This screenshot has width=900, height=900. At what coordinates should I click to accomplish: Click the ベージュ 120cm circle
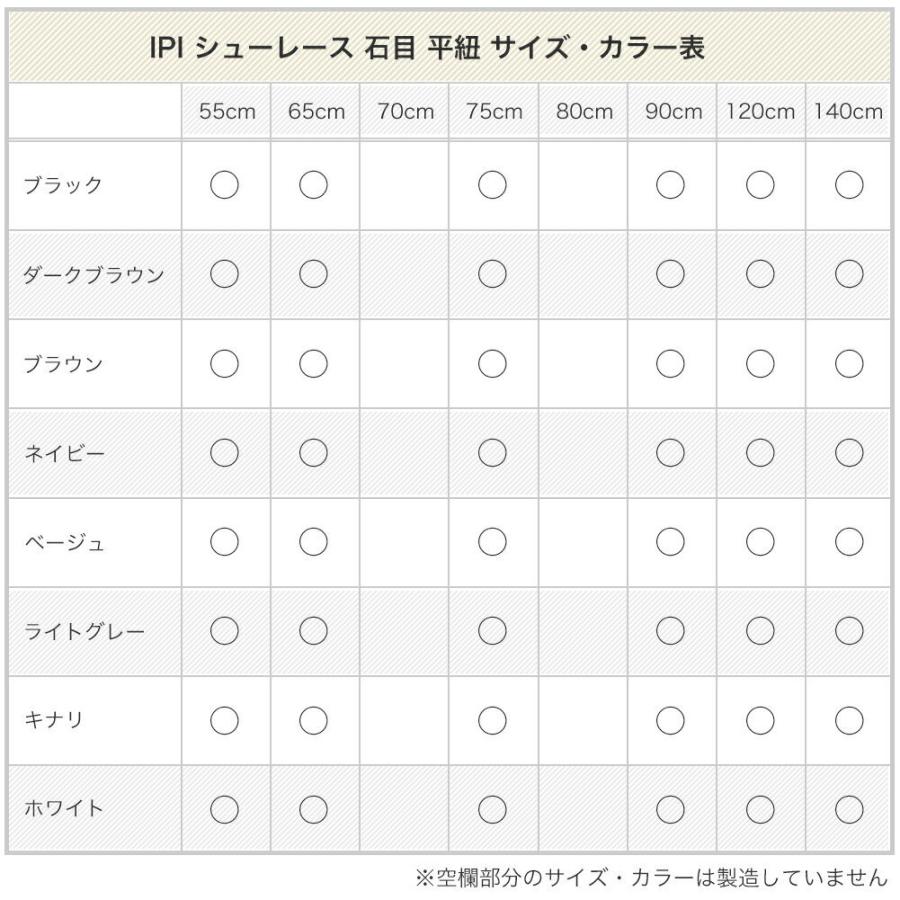coord(760,542)
